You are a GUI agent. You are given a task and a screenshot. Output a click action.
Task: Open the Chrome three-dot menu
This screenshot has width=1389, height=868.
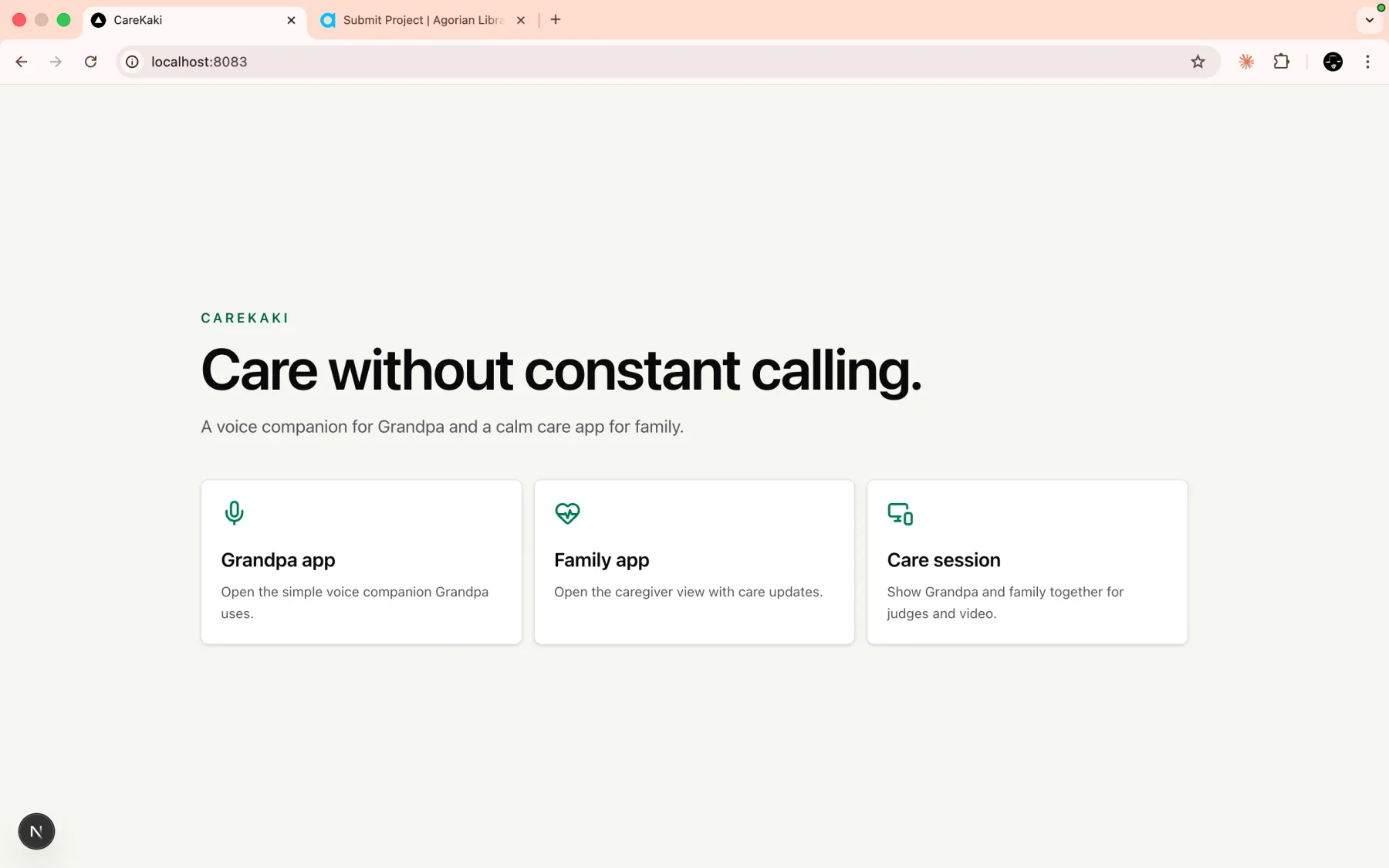click(1367, 62)
